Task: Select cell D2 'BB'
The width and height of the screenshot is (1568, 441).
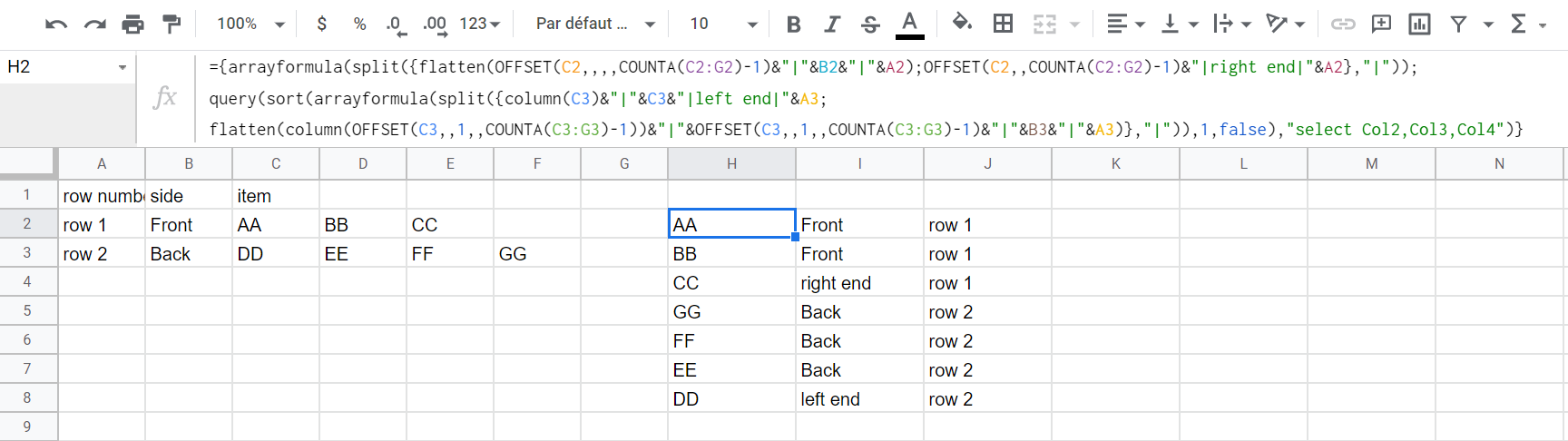Action: click(363, 225)
